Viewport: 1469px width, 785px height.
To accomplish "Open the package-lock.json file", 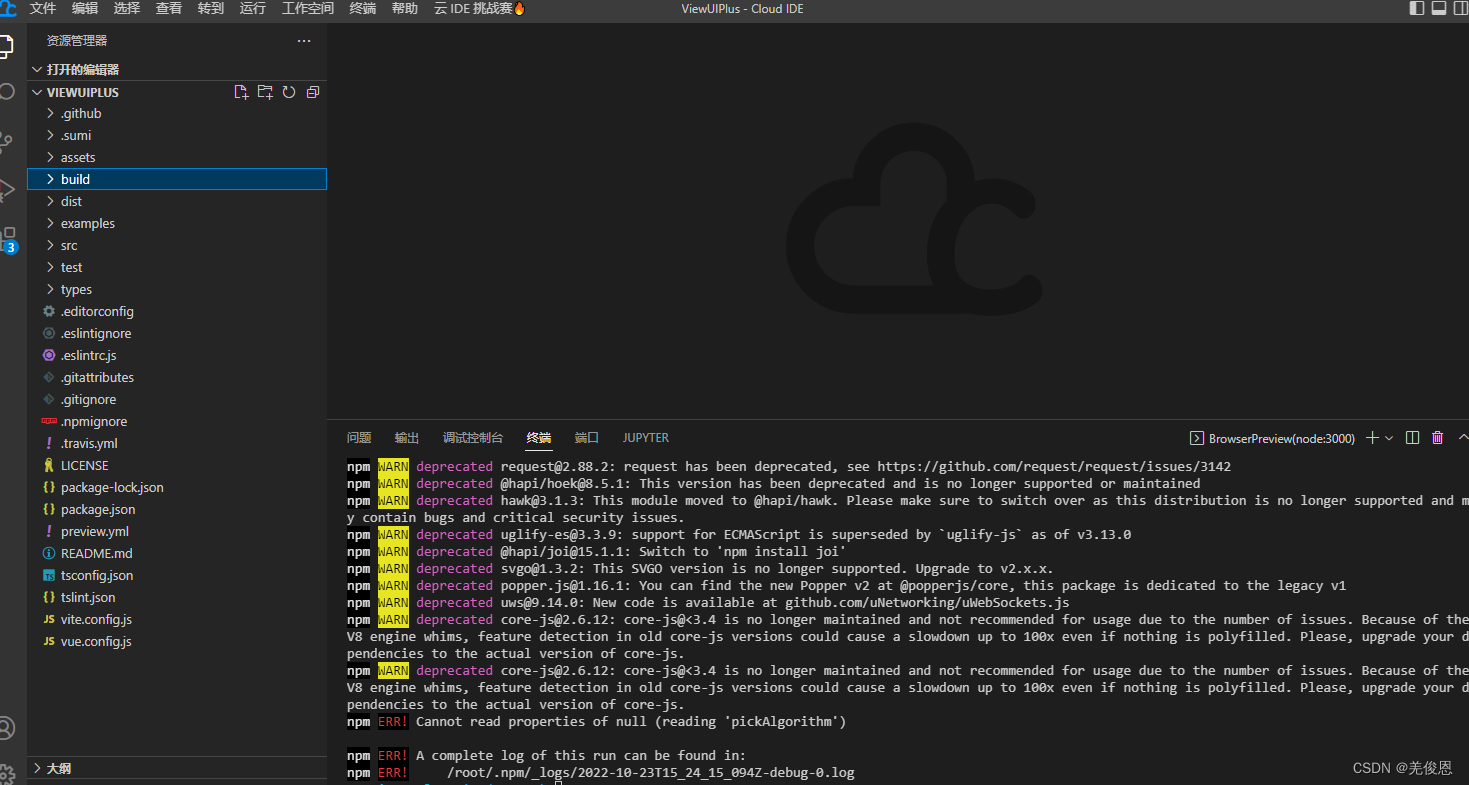I will 177,488.
